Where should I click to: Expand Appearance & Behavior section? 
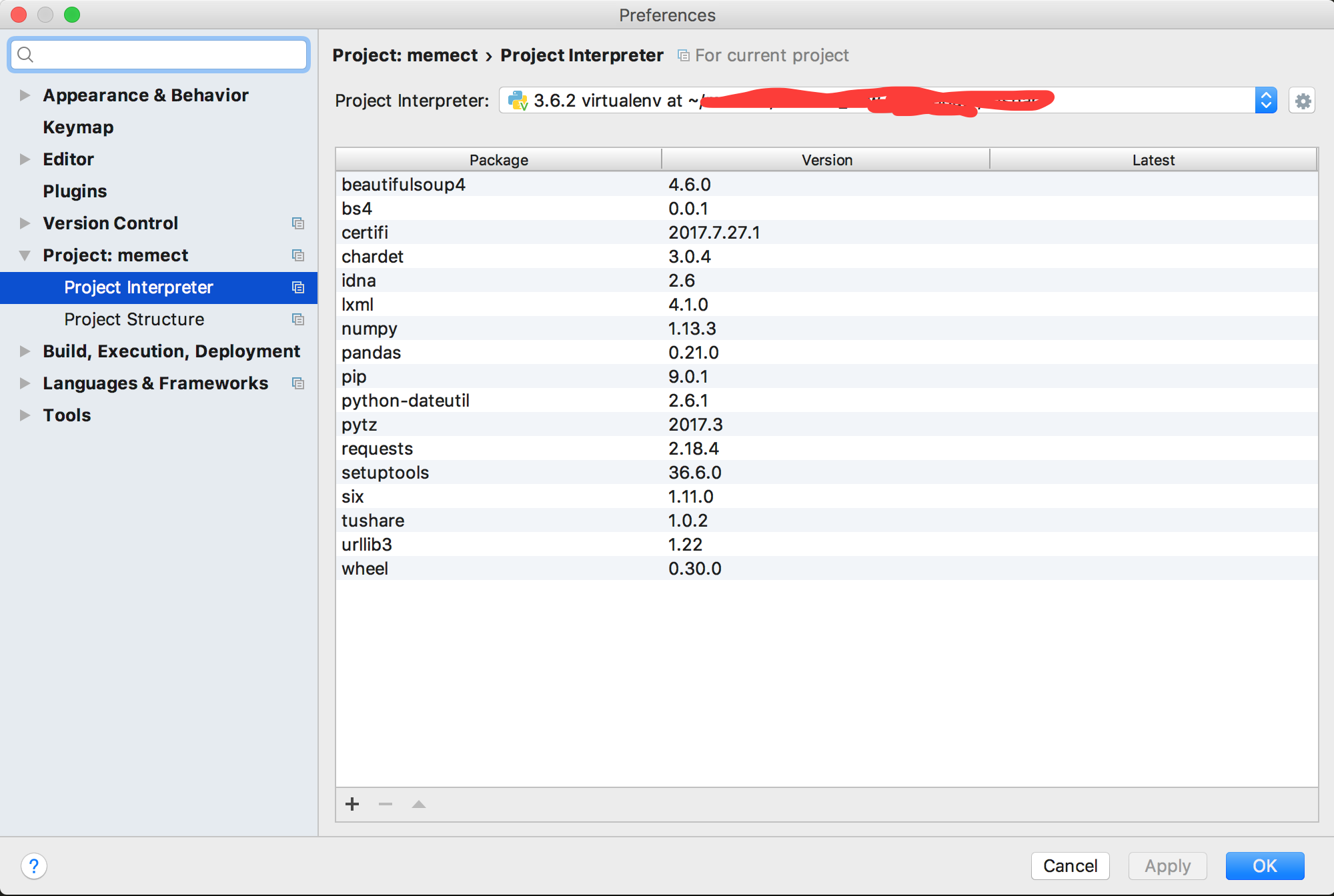25,95
